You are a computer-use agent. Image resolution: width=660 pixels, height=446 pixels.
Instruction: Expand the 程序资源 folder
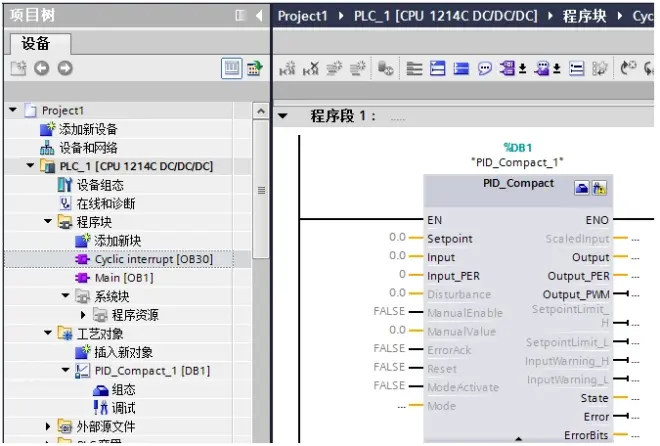tap(83, 314)
